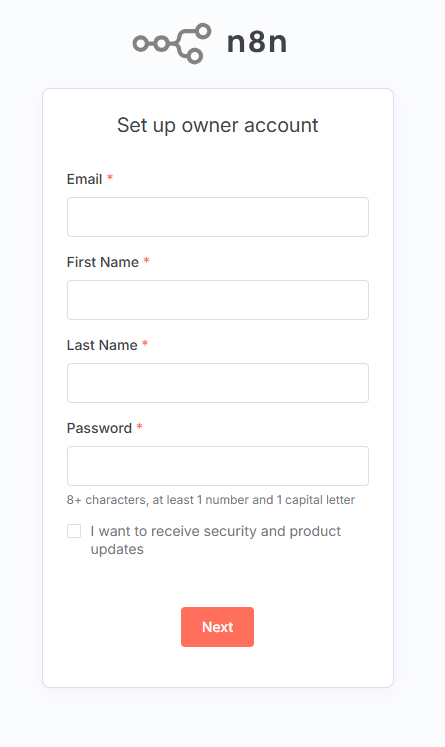Click the Password field label
This screenshot has width=445, height=747.
pyautogui.click(x=99, y=428)
